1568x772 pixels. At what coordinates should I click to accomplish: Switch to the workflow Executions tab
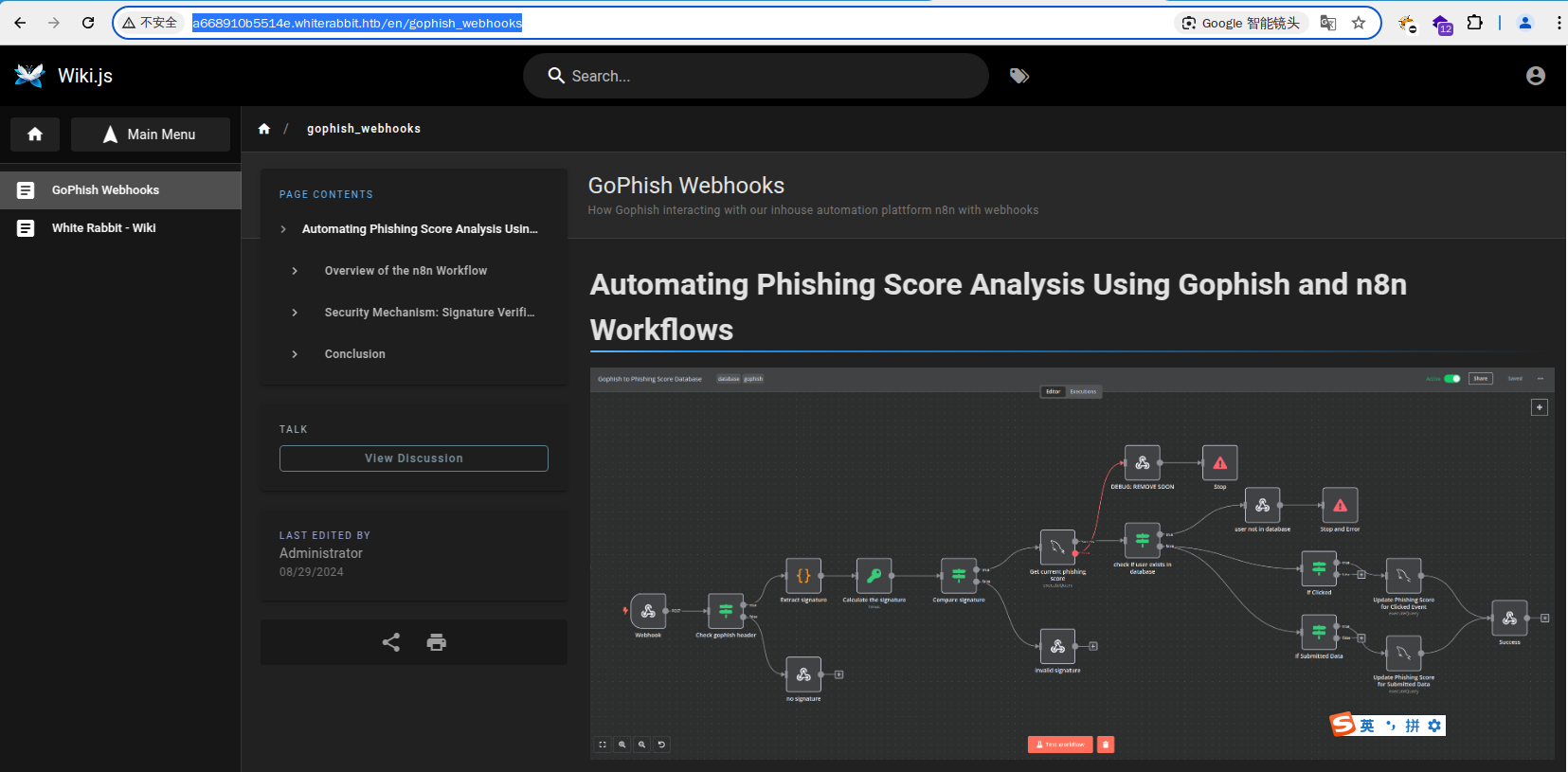pos(1084,391)
